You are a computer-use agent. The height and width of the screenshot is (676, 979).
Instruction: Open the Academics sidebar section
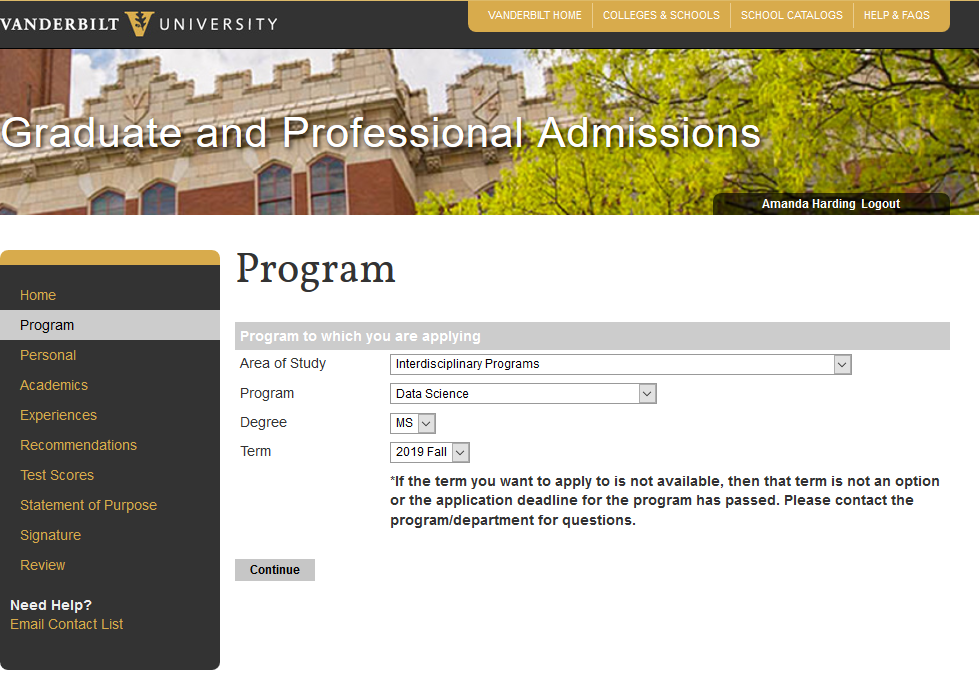coord(53,385)
